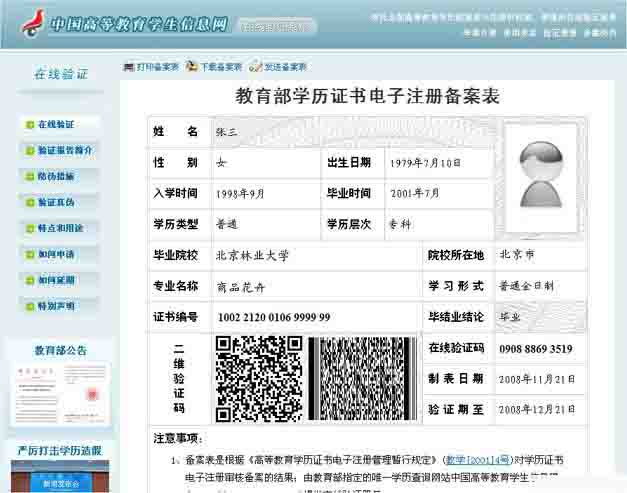Open the 特别声明 sidebar item

click(x=56, y=307)
